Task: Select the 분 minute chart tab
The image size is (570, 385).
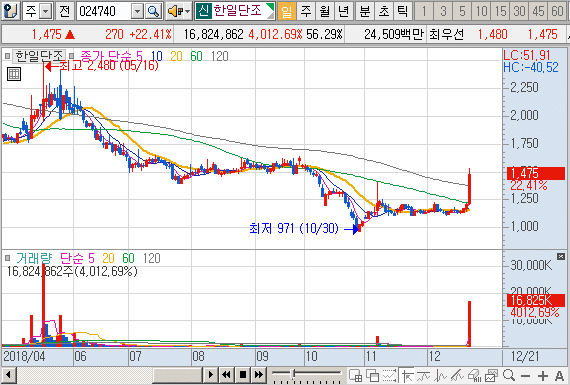Action: coord(364,11)
